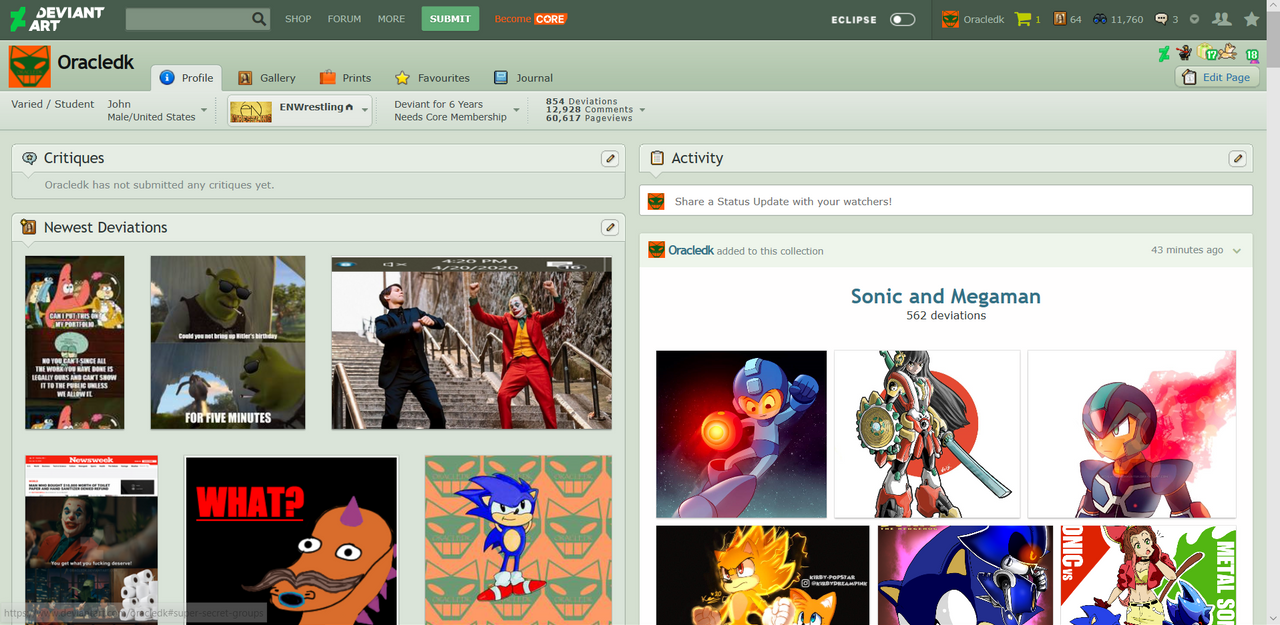Open the golden Super Sonic thumbnail

click(x=763, y=575)
